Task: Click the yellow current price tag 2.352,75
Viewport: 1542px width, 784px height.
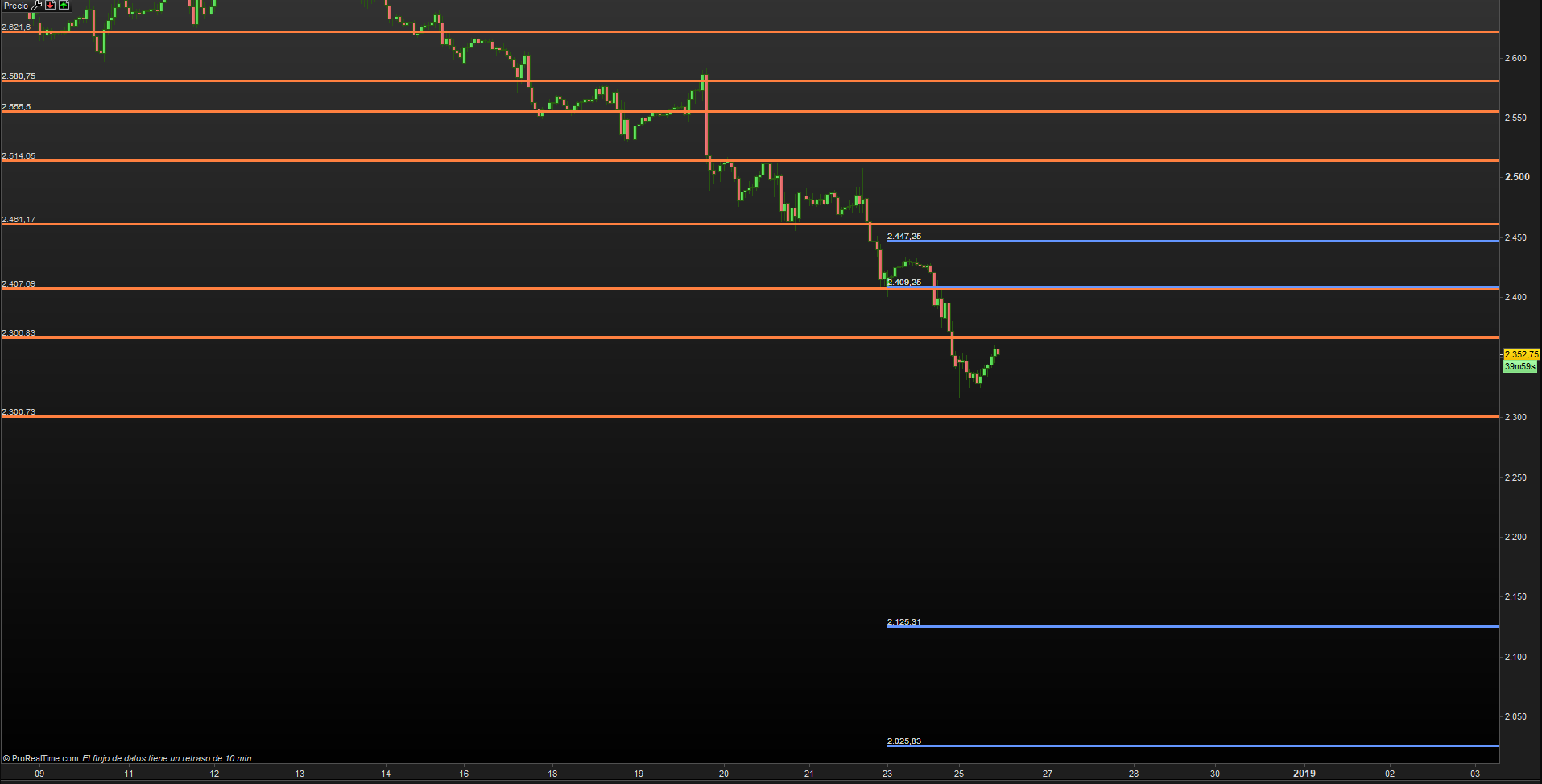Action: click(x=1520, y=354)
